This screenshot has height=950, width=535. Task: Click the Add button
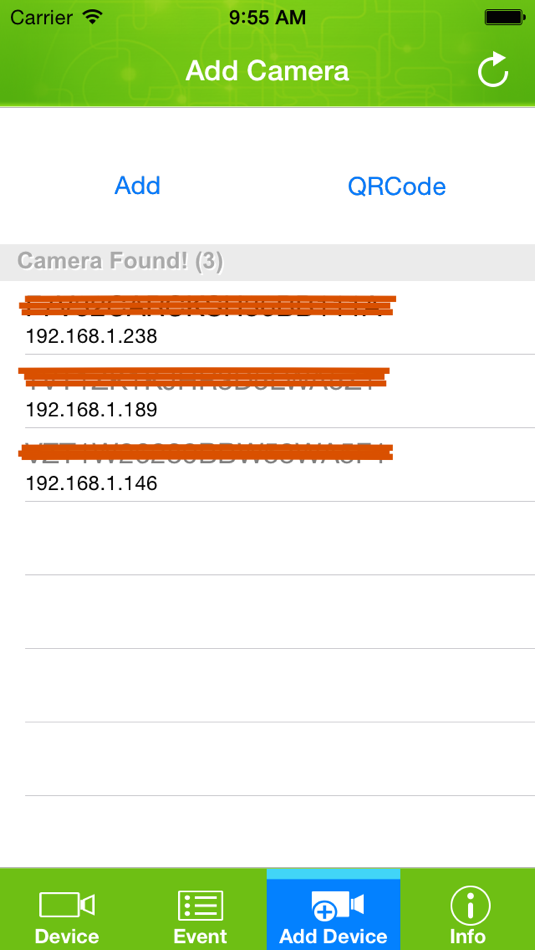[138, 185]
